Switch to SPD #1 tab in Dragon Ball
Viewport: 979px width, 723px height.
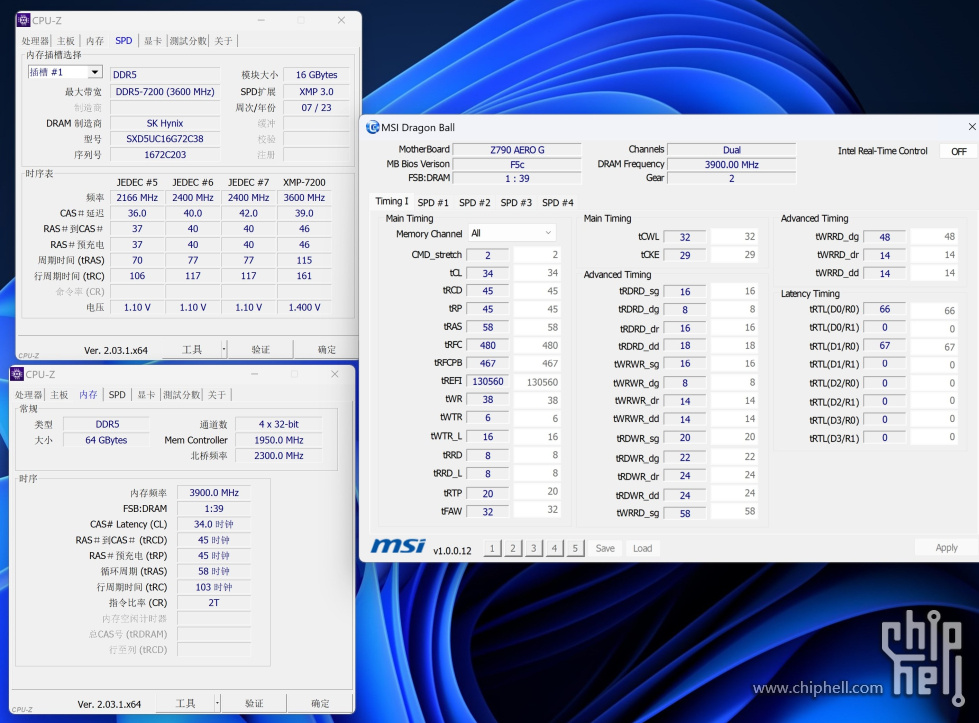433,202
